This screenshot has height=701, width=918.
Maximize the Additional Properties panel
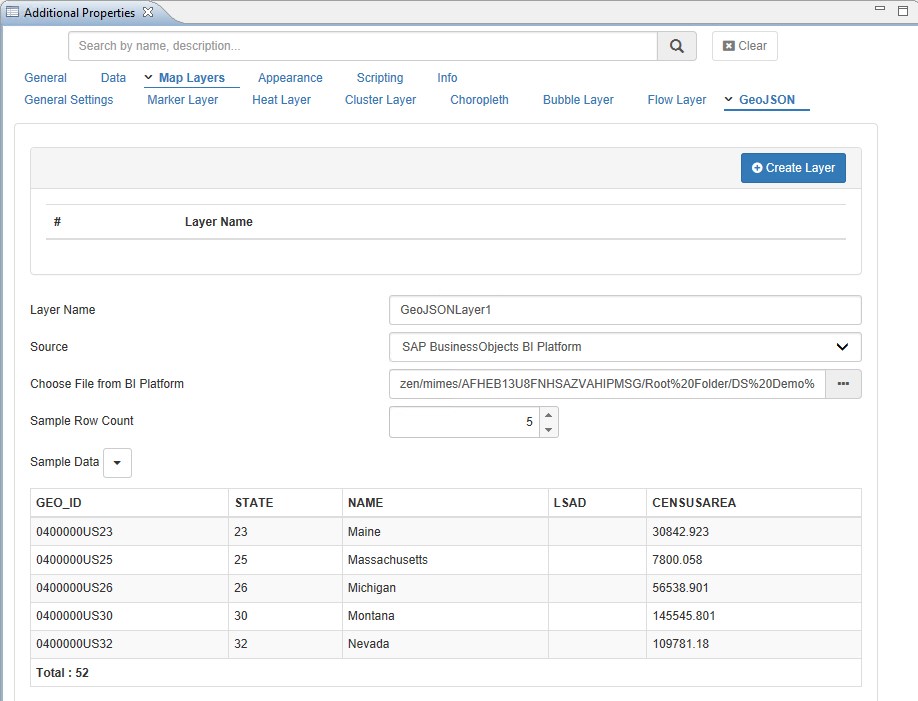pos(902,9)
